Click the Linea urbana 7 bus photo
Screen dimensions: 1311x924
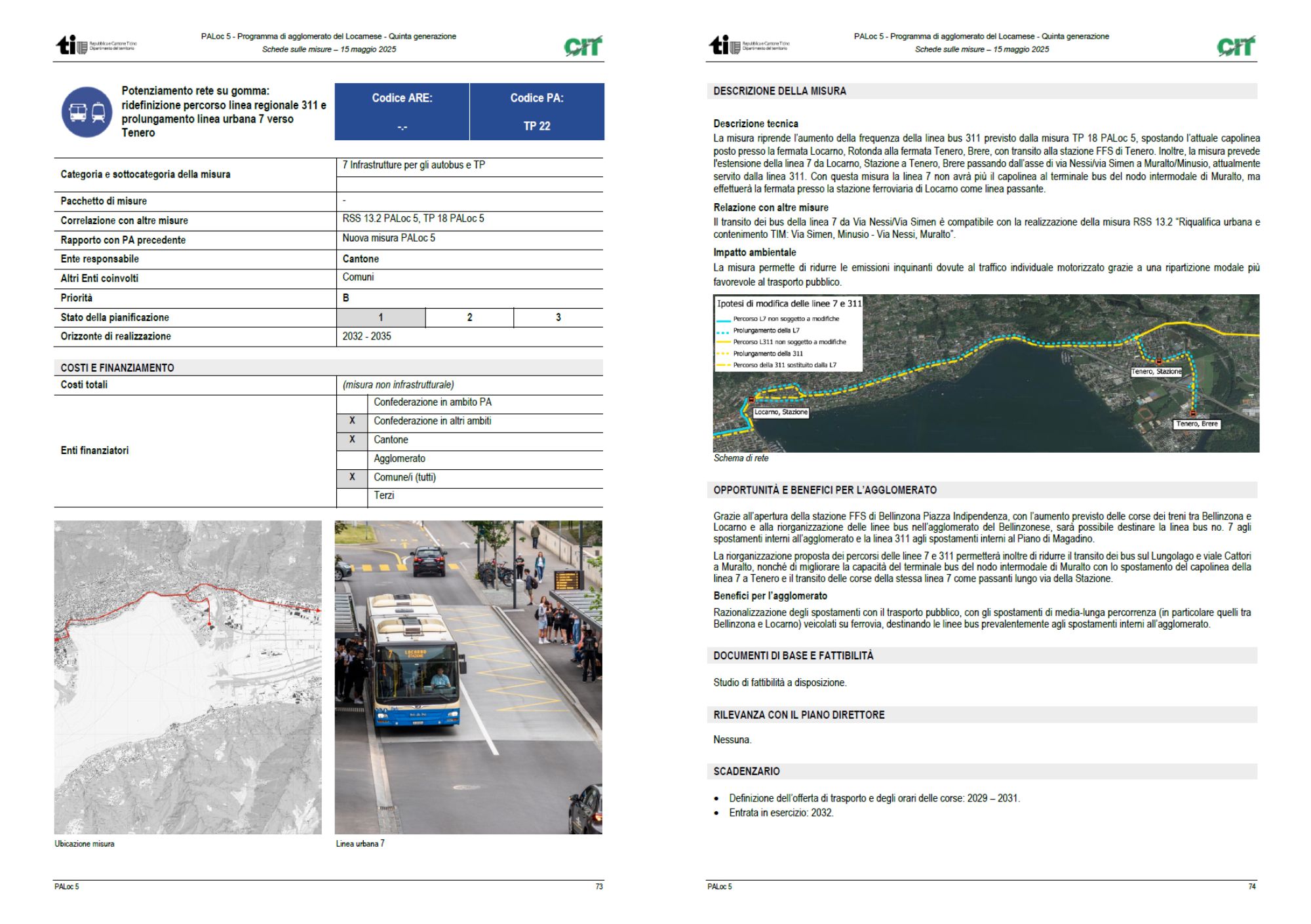[468, 677]
